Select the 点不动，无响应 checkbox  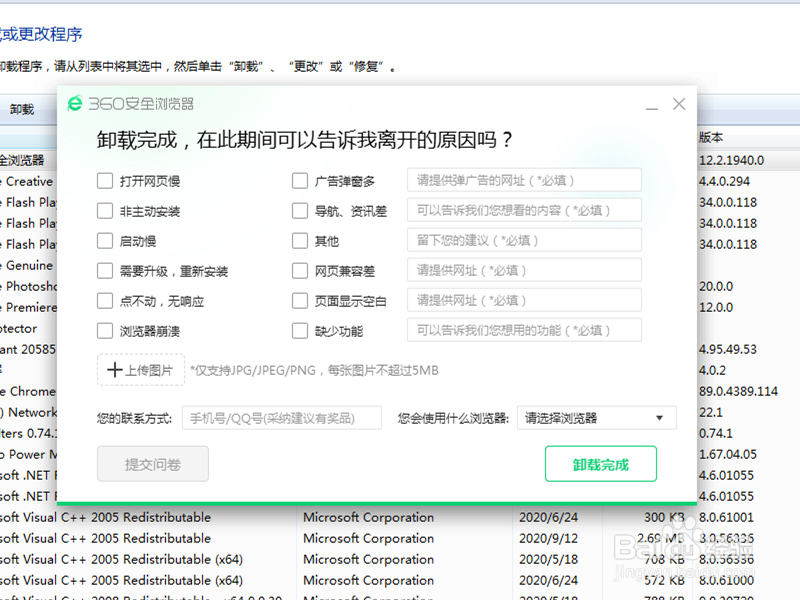[x=105, y=301]
